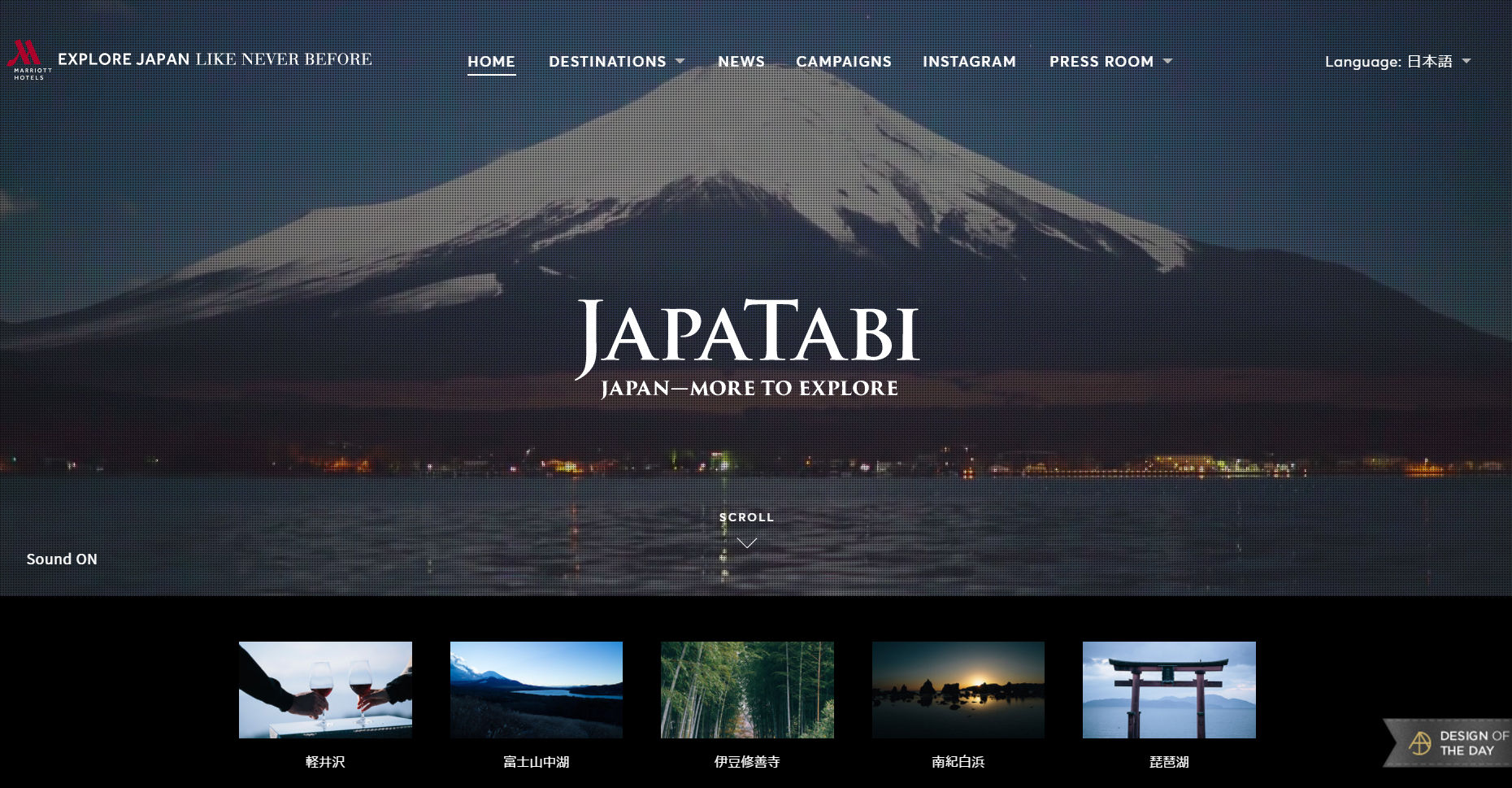1512x788 pixels.
Task: Open the Instagram menu item
Action: pyautogui.click(x=969, y=61)
